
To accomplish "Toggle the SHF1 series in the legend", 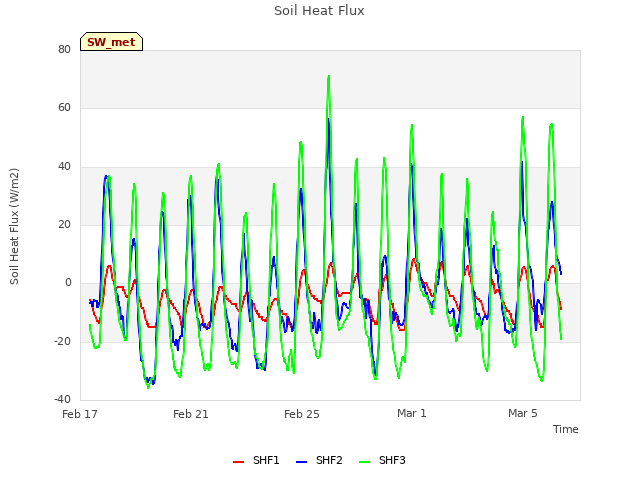I will pyautogui.click(x=256, y=460).
